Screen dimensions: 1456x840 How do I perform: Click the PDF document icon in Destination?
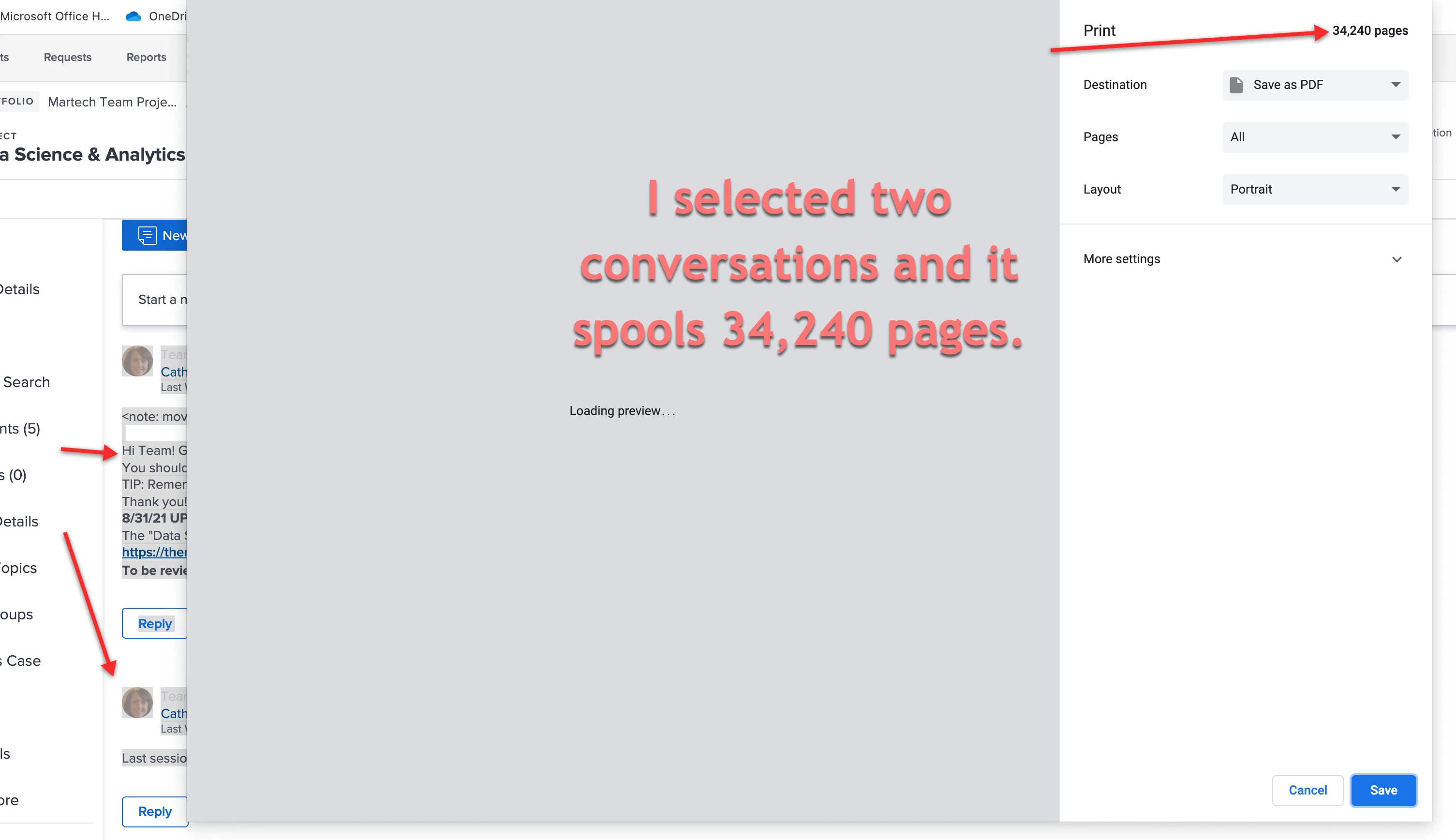click(1236, 85)
